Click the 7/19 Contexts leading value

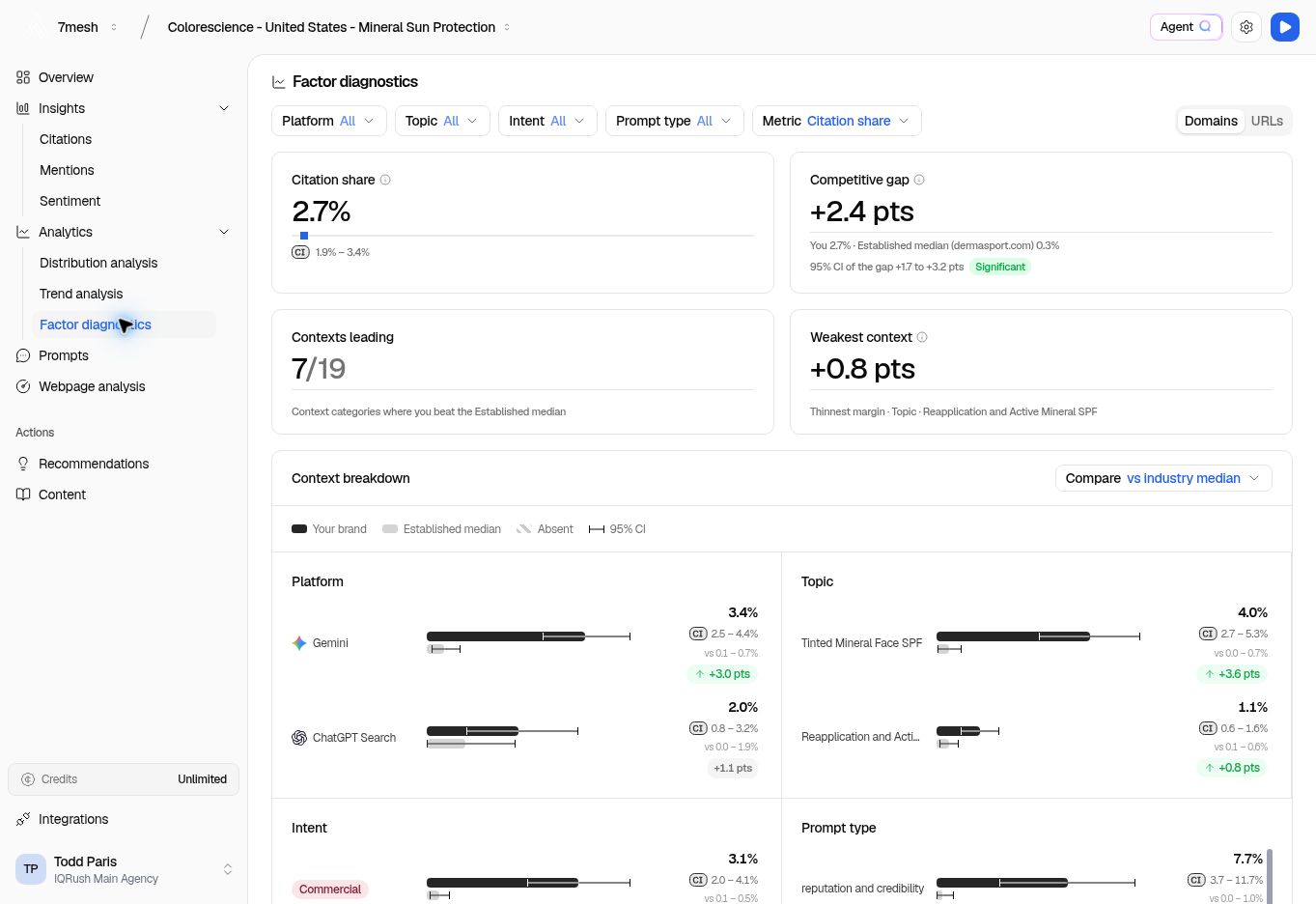[x=319, y=369]
